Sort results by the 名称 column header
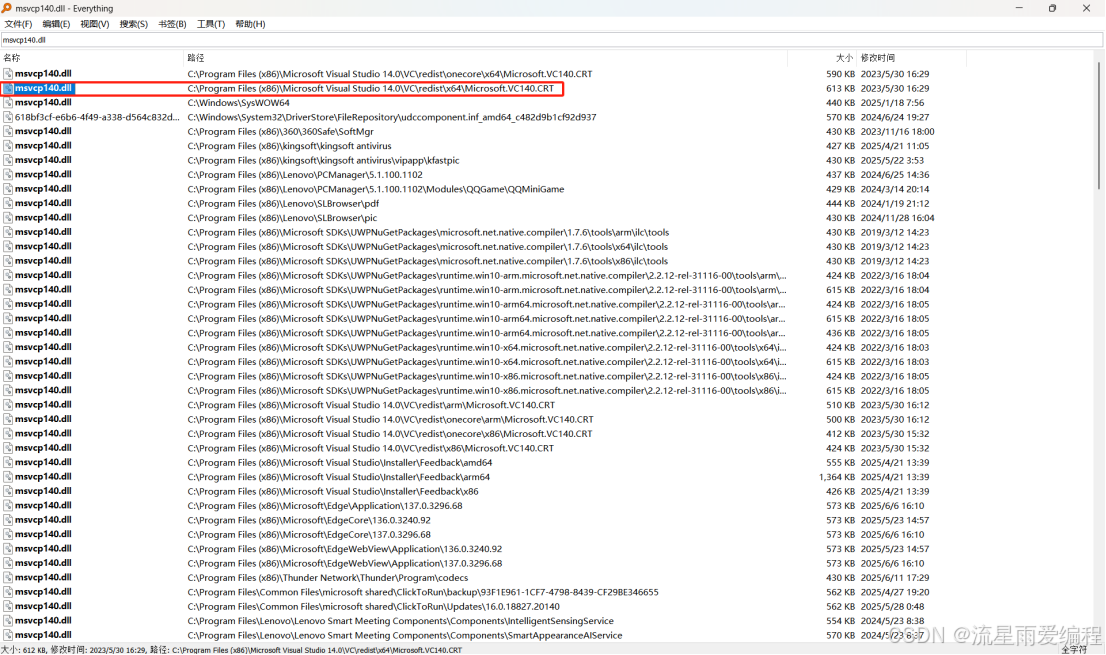 coord(92,58)
